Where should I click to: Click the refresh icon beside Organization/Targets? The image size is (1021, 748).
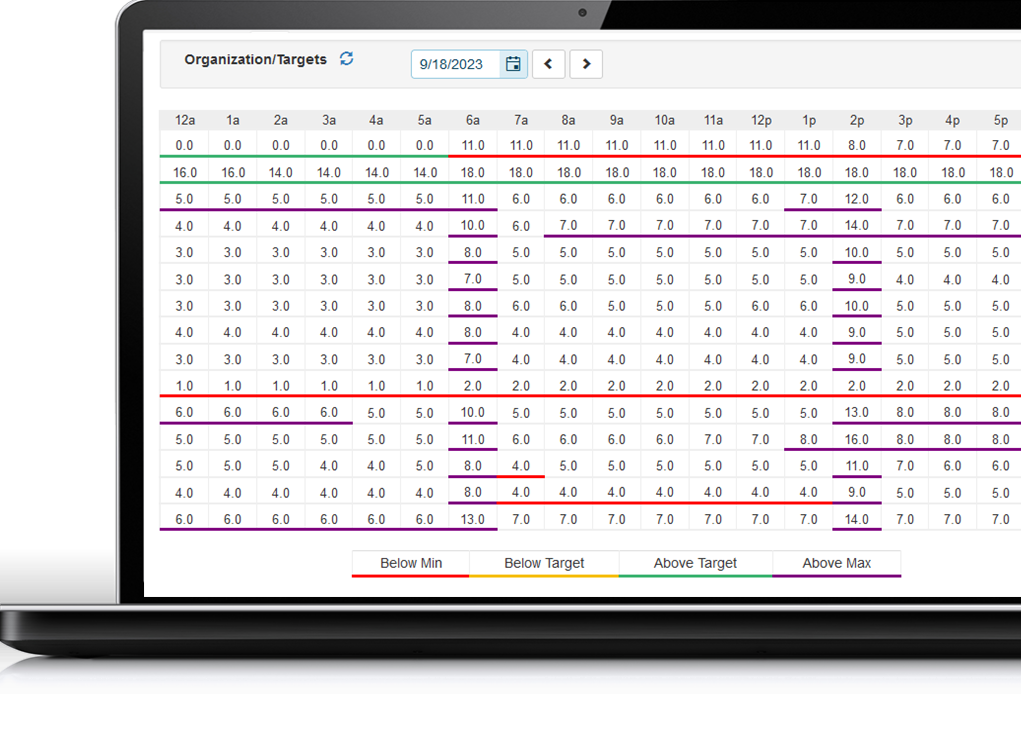coord(346,59)
